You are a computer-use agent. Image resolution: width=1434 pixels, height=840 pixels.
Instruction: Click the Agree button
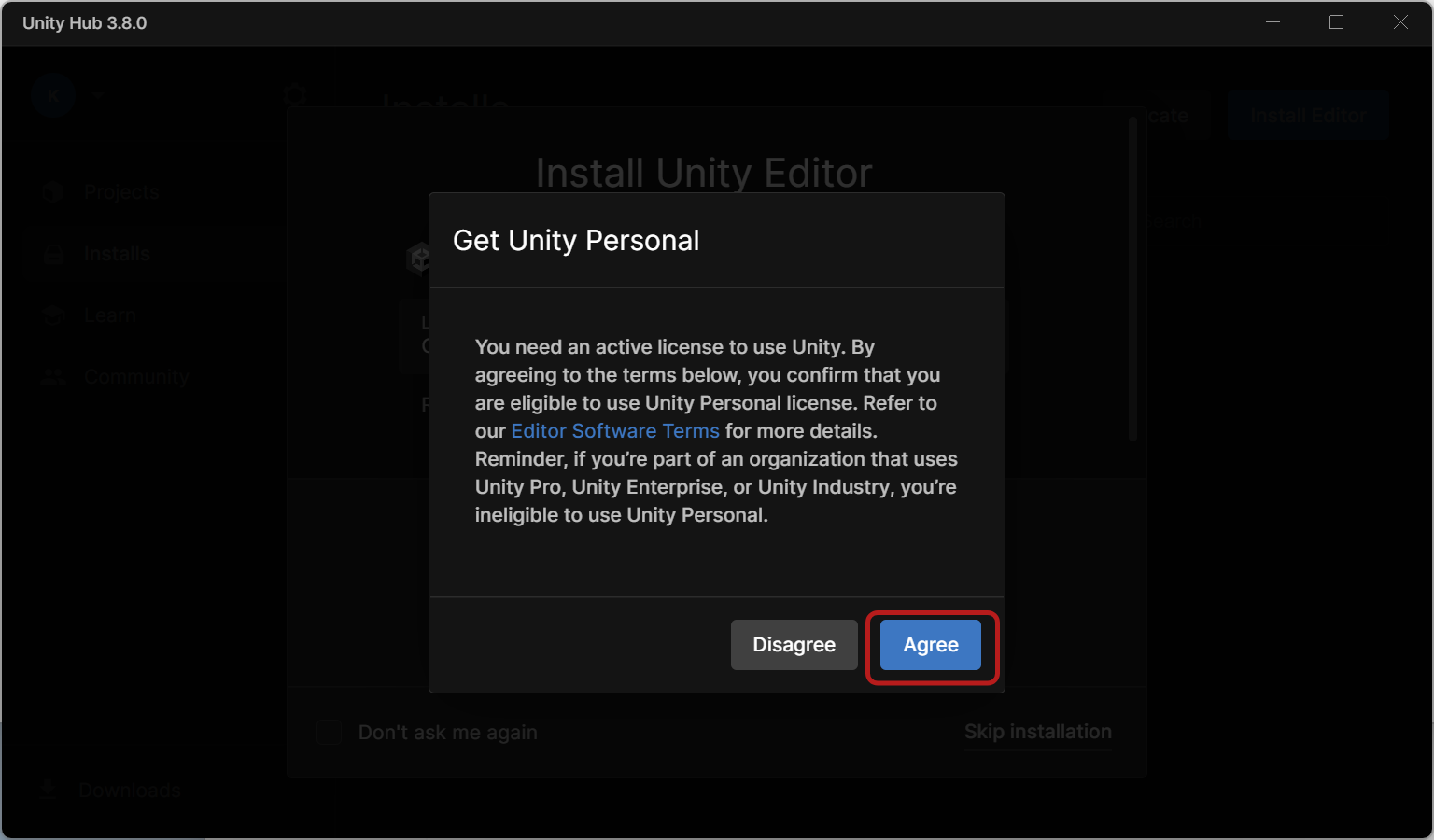pos(930,645)
